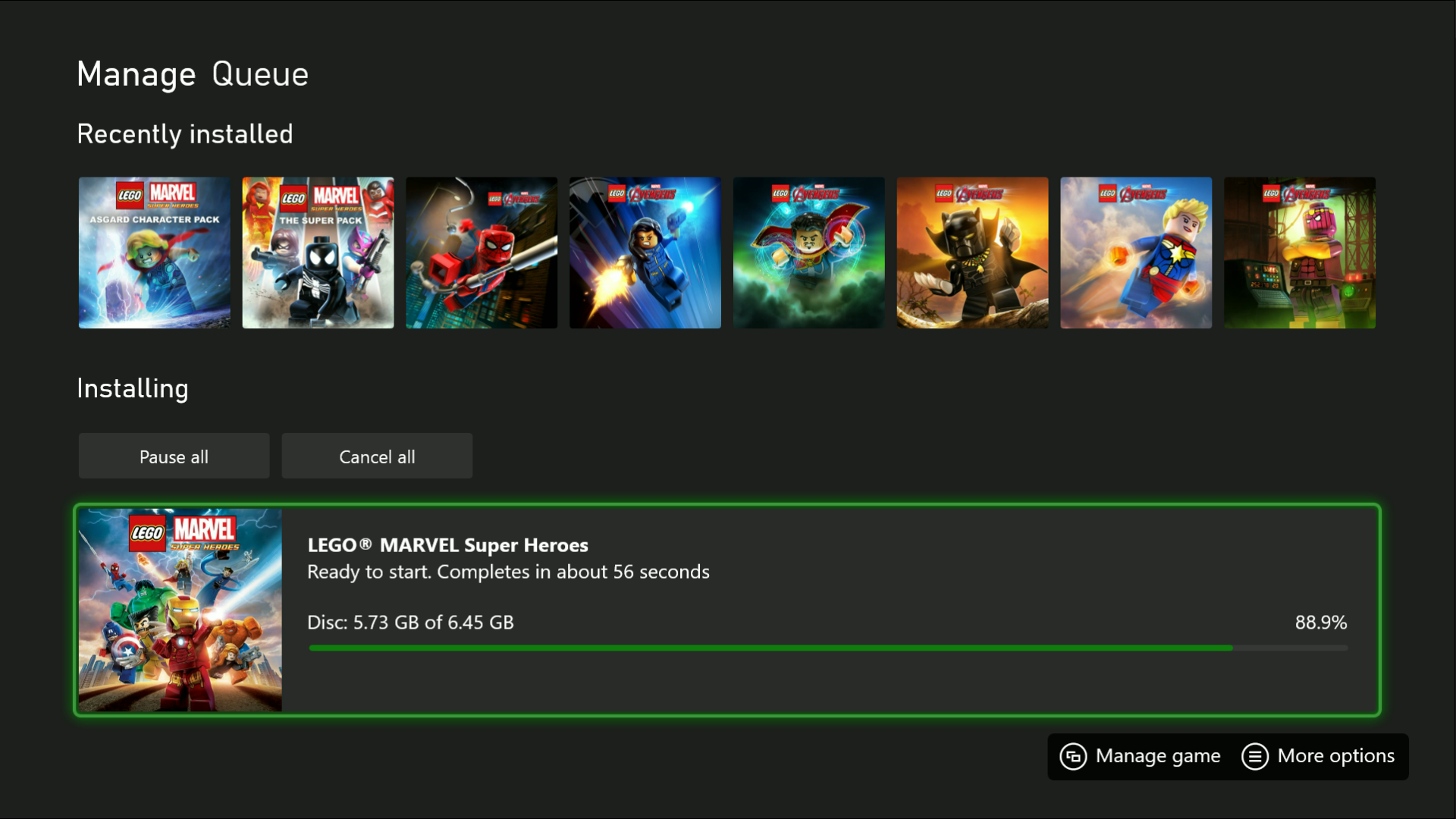Select the Captain Marvel pack tile
Screen dimensions: 1456x819
pyautogui.click(x=1135, y=253)
